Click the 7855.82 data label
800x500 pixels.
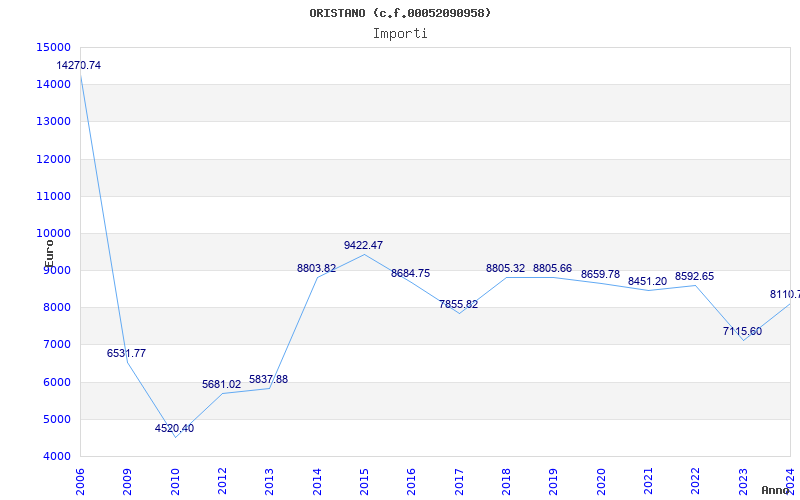(x=458, y=304)
